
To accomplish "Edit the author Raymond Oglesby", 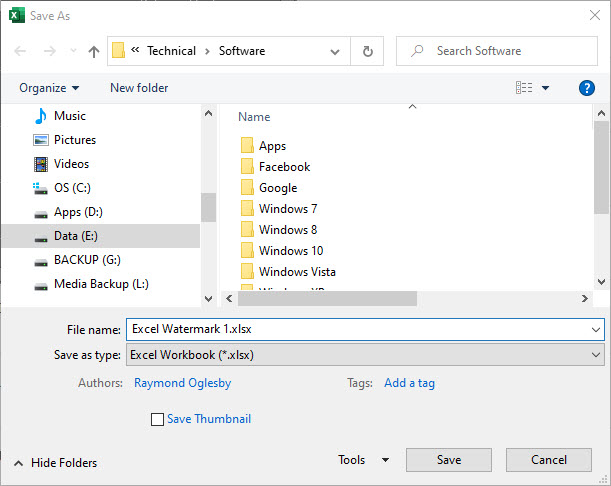I will tap(182, 383).
